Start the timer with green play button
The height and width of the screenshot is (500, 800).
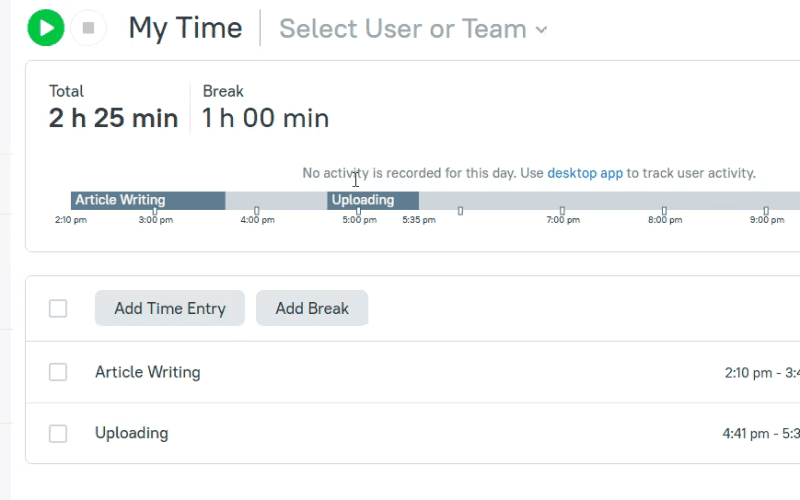pos(46,28)
